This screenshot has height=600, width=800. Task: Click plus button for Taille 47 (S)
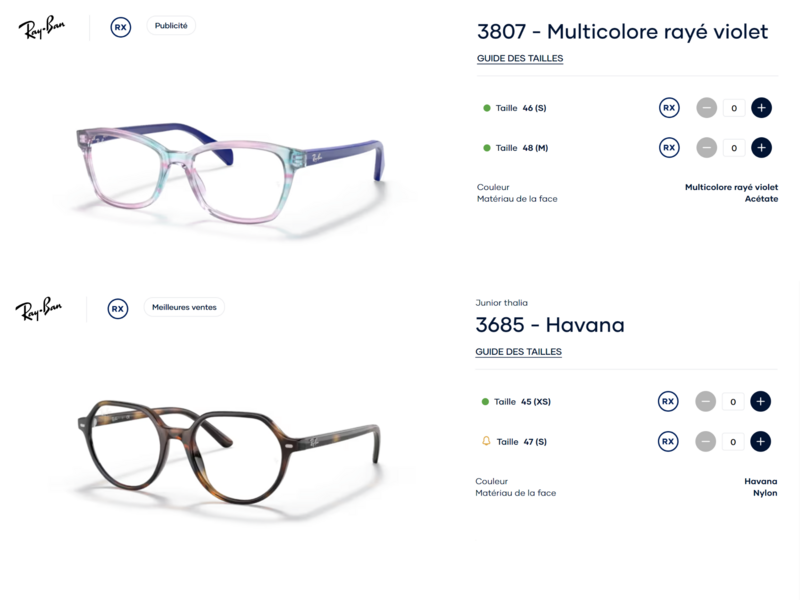(760, 441)
